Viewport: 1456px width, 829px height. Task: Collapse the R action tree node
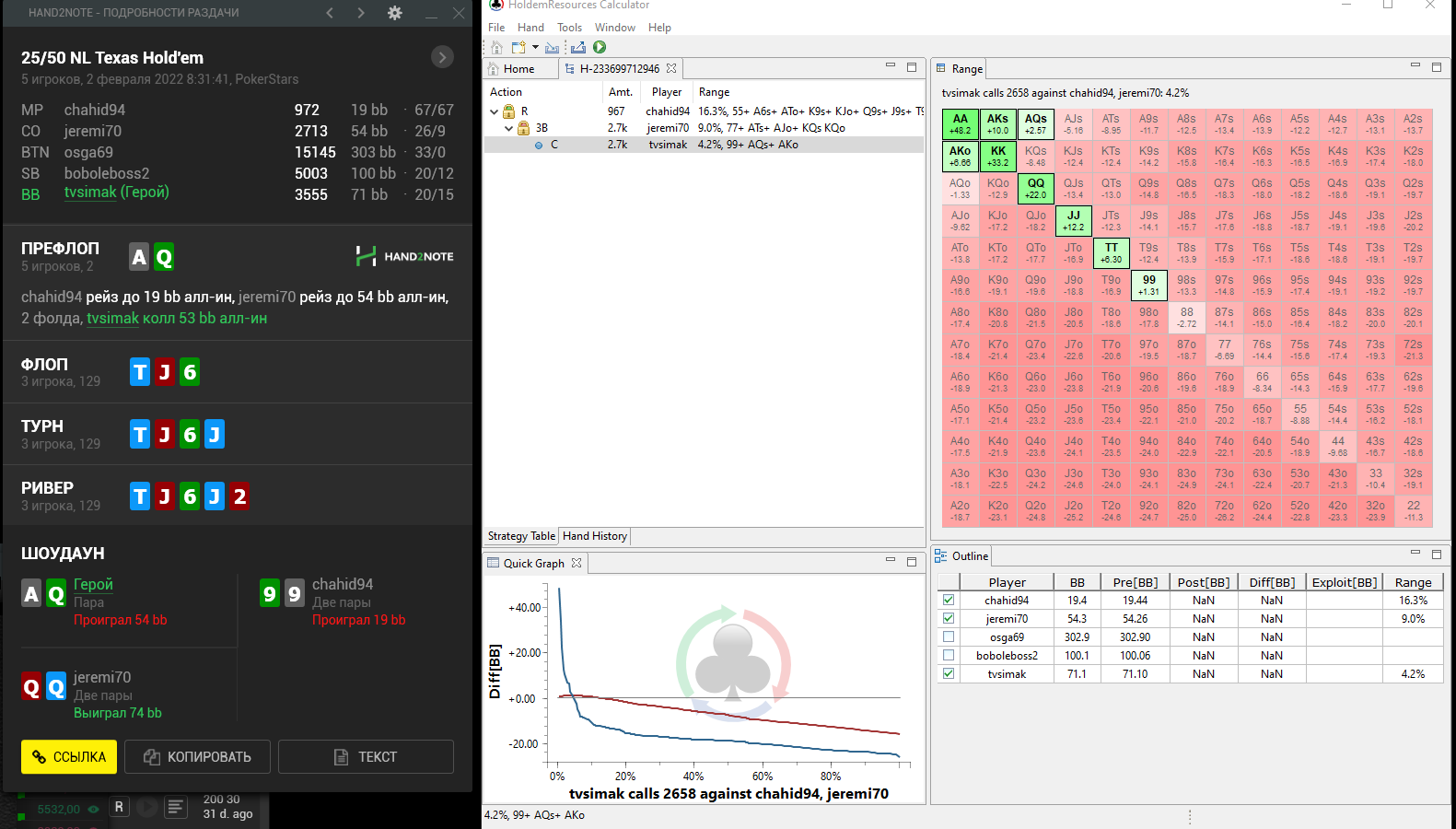tap(494, 111)
